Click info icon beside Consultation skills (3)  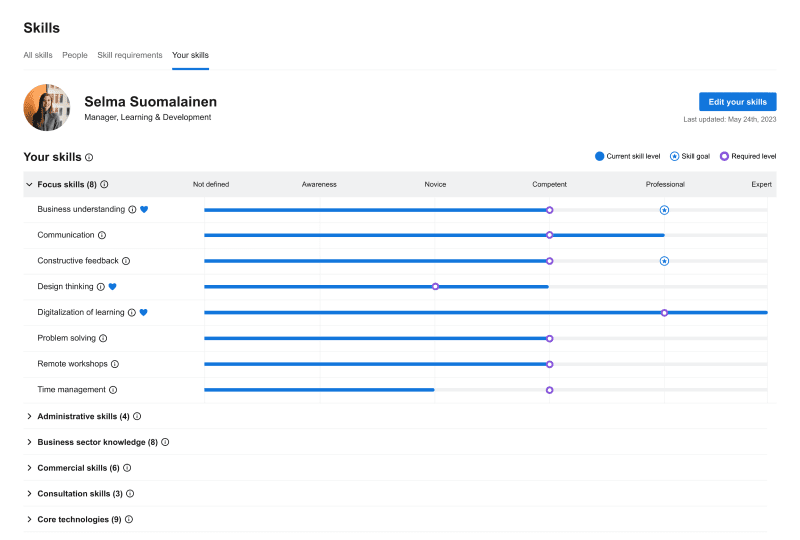(130, 494)
